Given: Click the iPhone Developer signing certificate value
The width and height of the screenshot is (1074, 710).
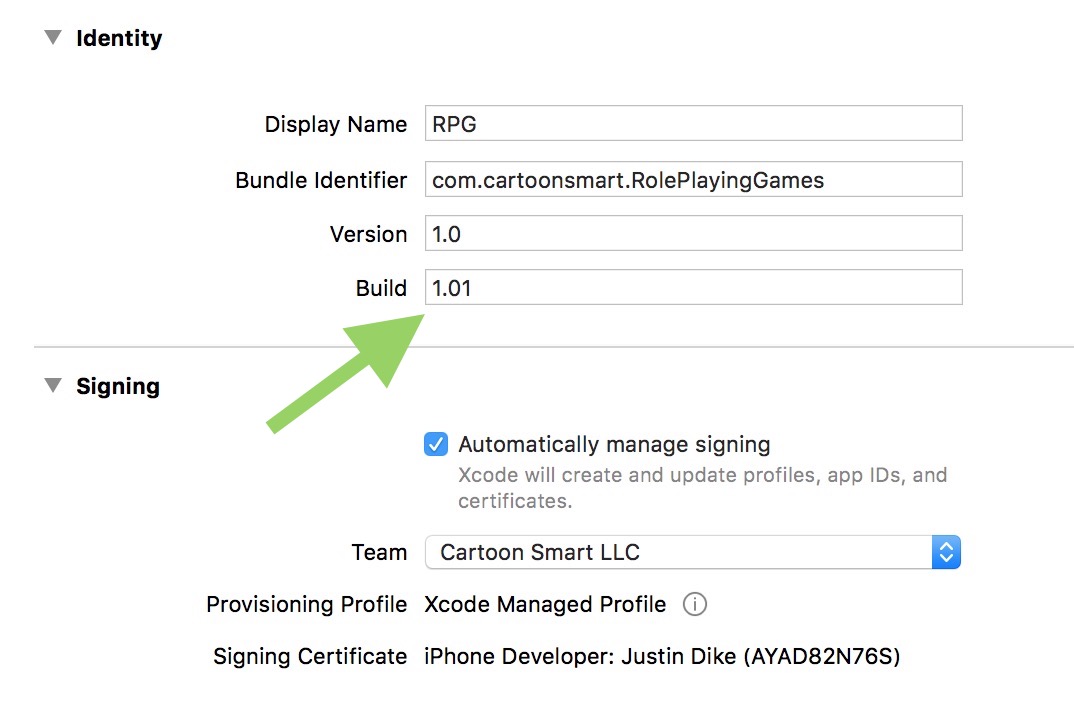Looking at the screenshot, I should [x=662, y=657].
